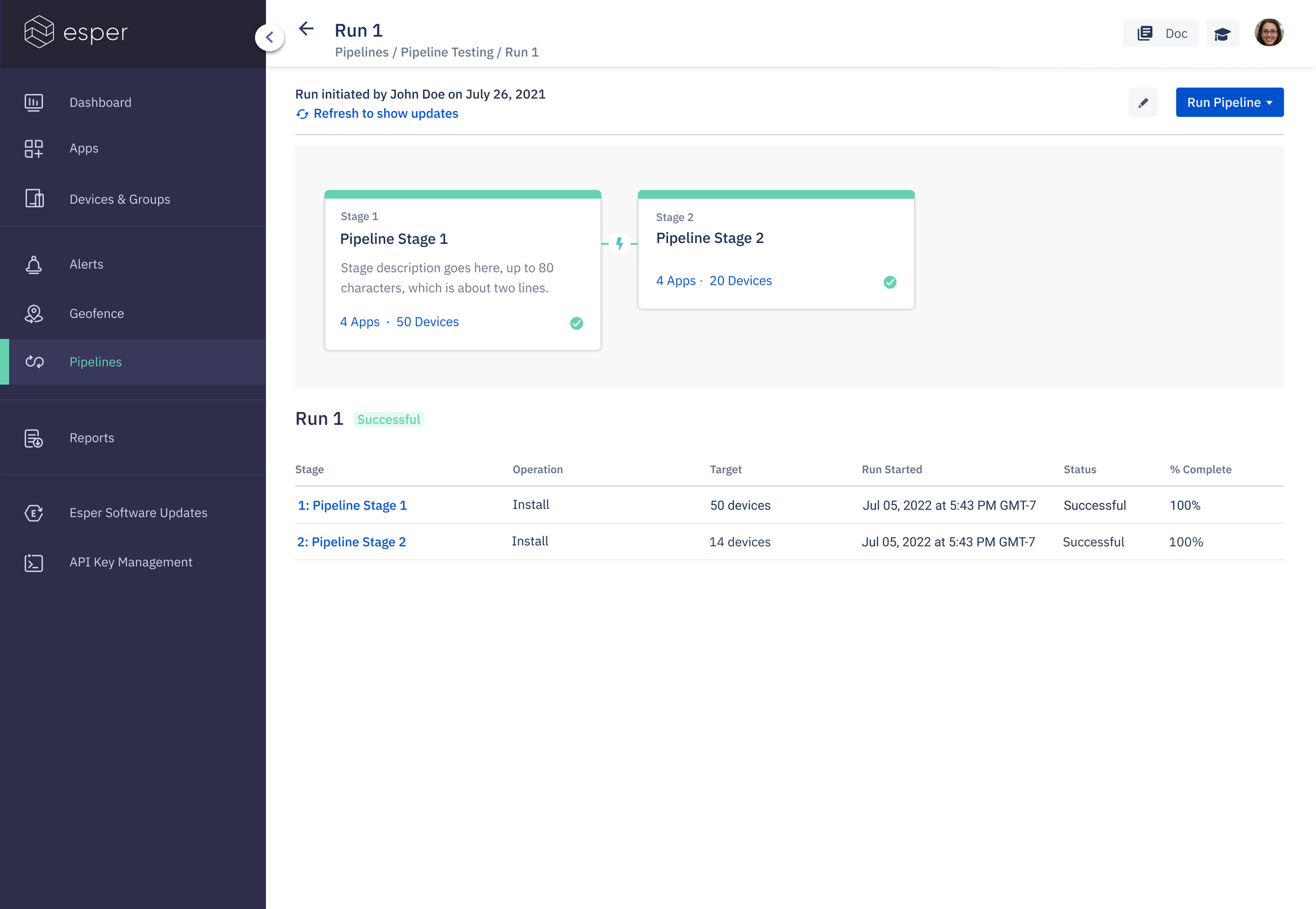Collapse the sidebar using the chevron button
1316x909 pixels.
pyautogui.click(x=270, y=37)
